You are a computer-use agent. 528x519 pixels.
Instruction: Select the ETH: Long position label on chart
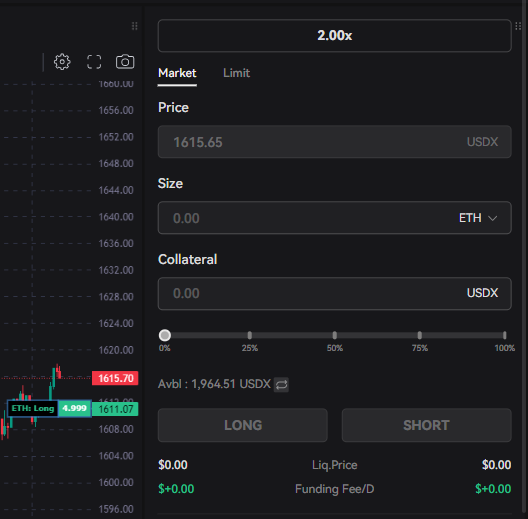tap(33, 409)
